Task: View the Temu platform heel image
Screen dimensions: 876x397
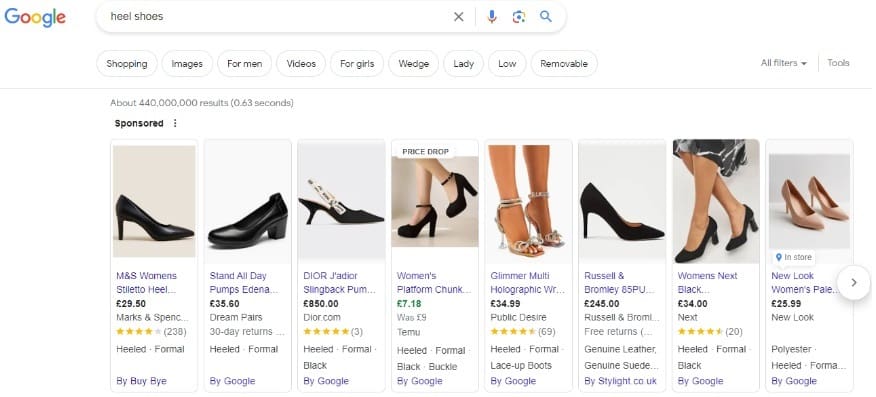Action: [x=435, y=202]
